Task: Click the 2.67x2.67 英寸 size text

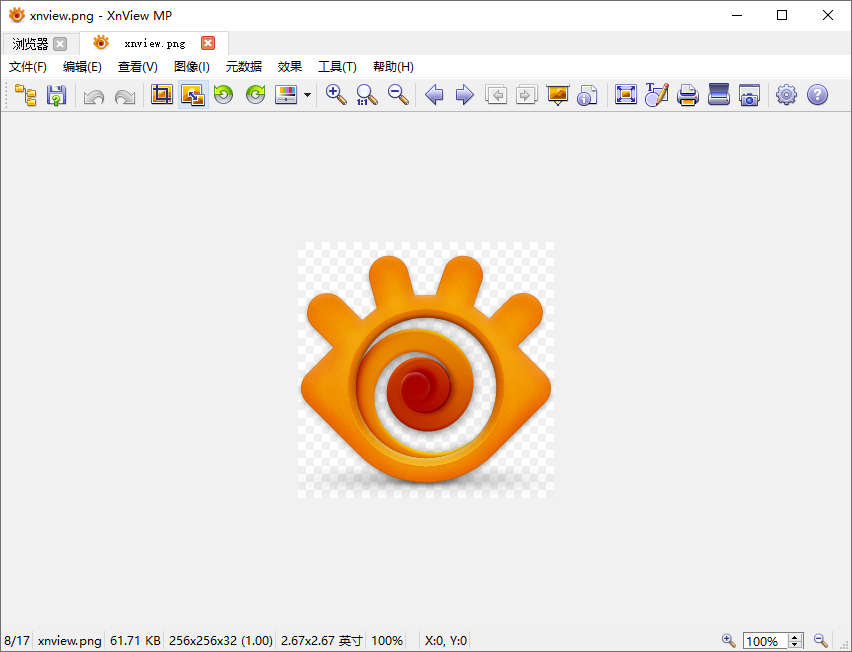Action: 322,641
